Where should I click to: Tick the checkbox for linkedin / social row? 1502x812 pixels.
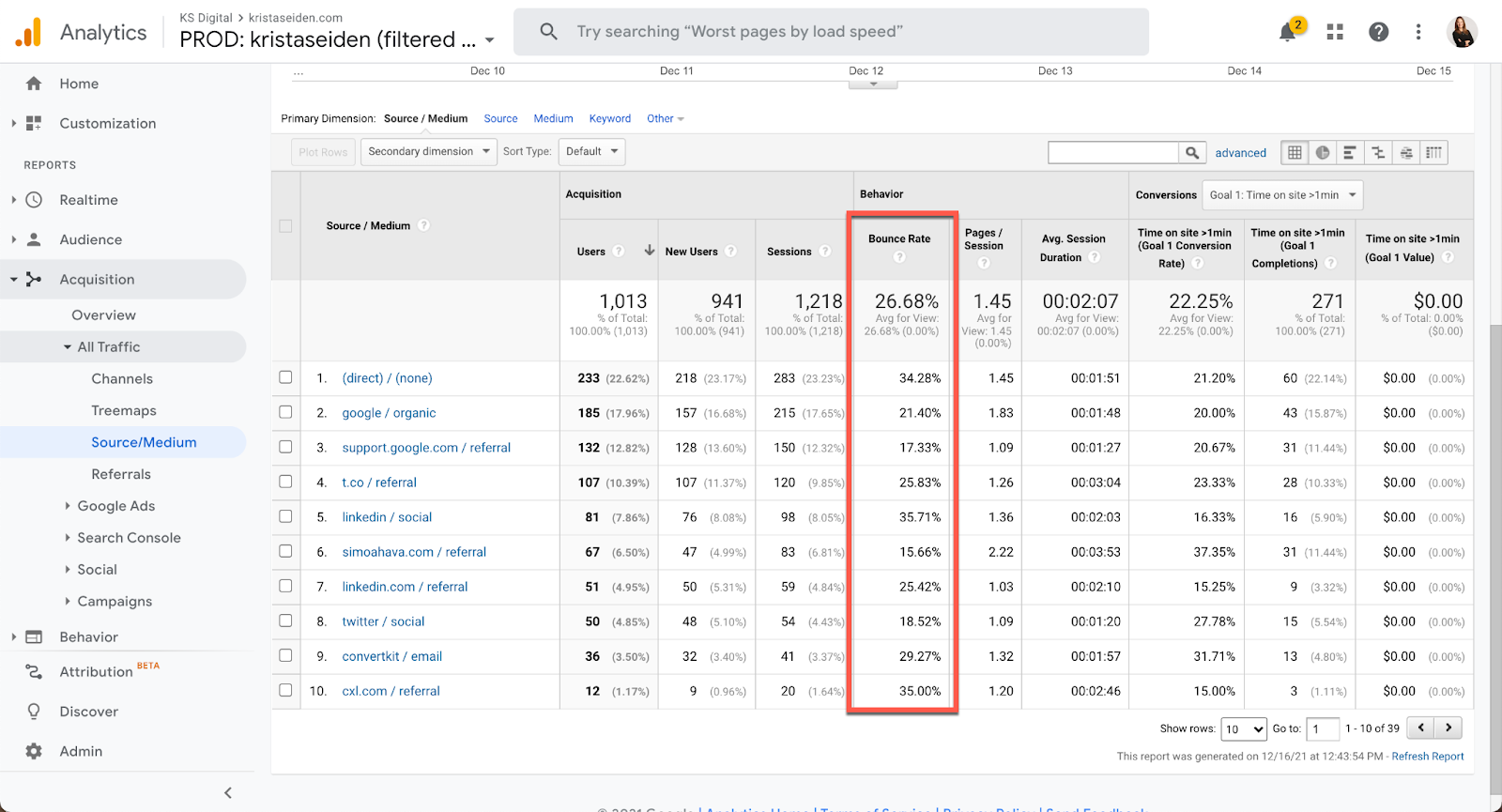[285, 516]
